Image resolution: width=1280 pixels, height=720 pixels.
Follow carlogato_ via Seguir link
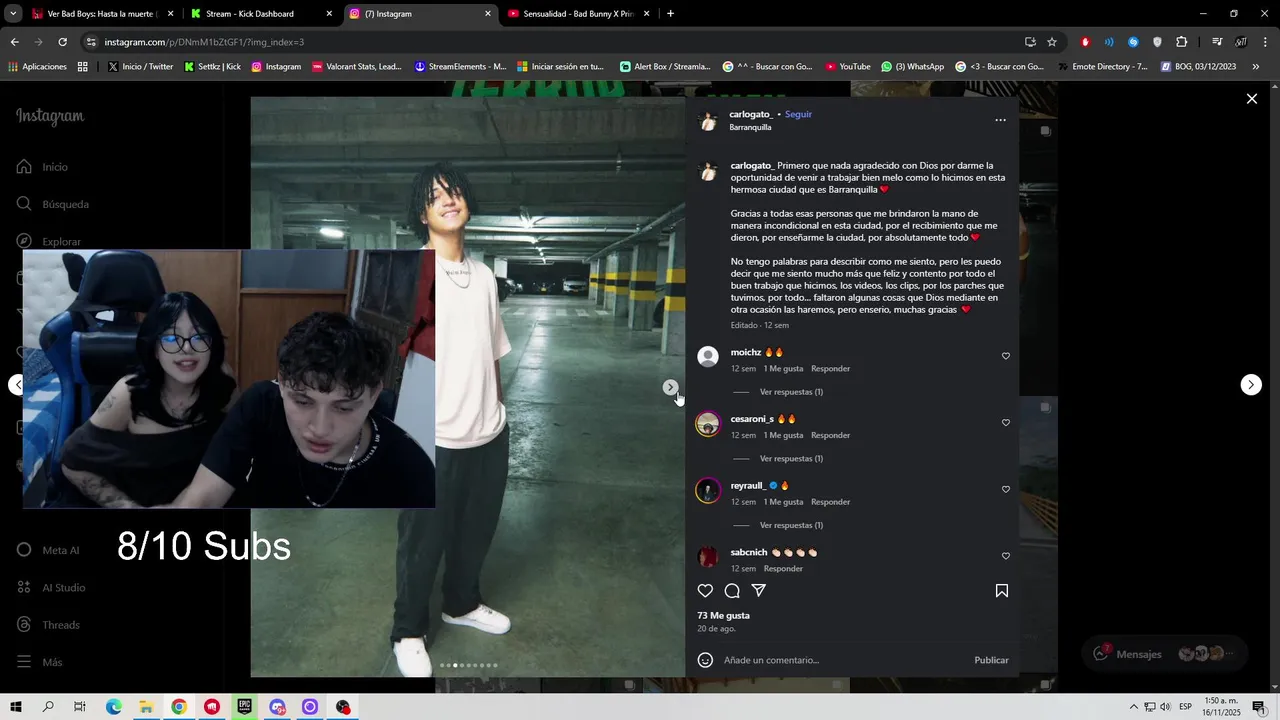798,114
